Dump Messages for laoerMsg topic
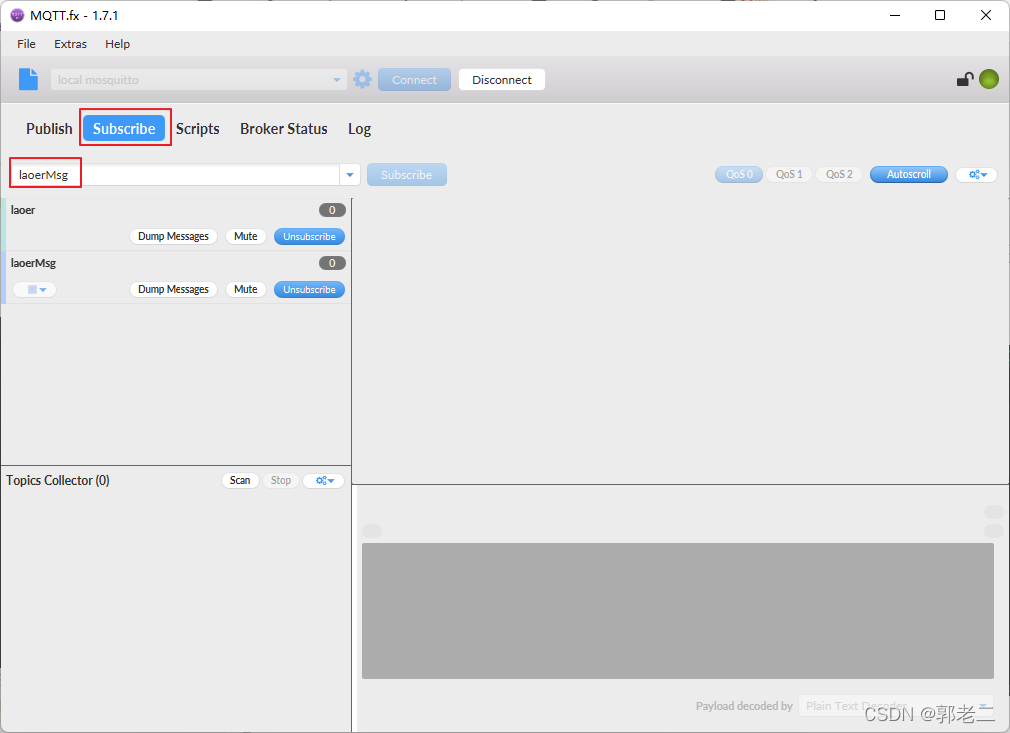The image size is (1010, 733). tap(173, 289)
